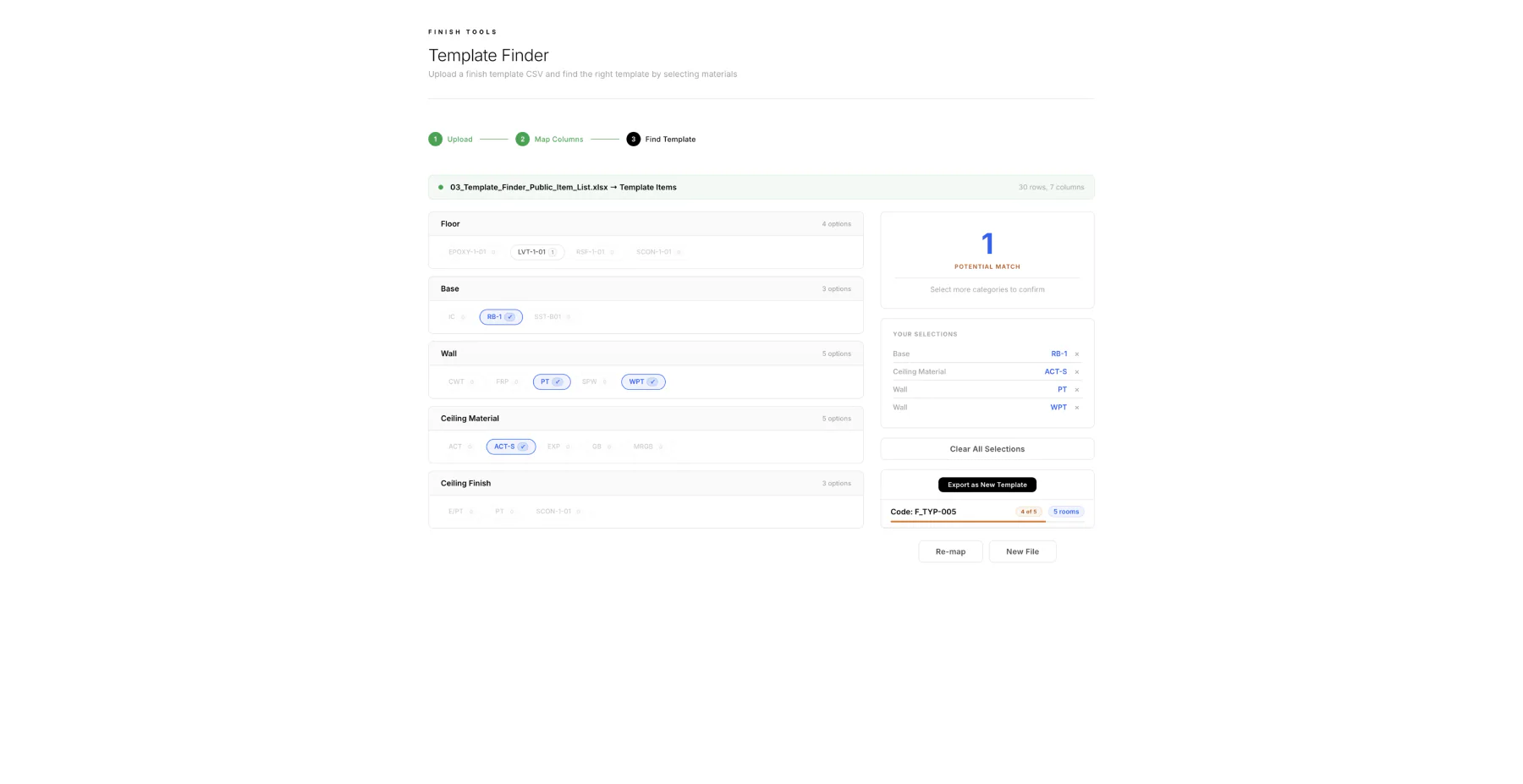Go back to the Map Columns step
This screenshot has height=784, width=1523.
(x=523, y=139)
